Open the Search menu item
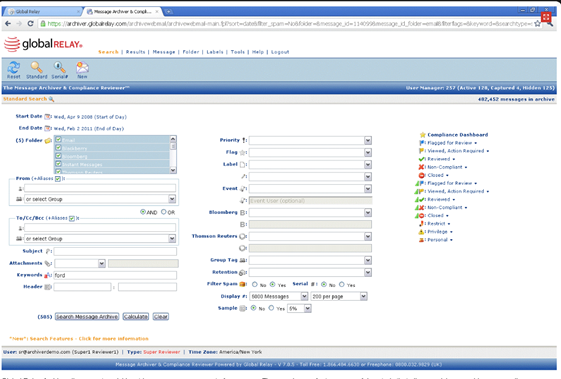This screenshot has width=561, height=379. [x=108, y=52]
